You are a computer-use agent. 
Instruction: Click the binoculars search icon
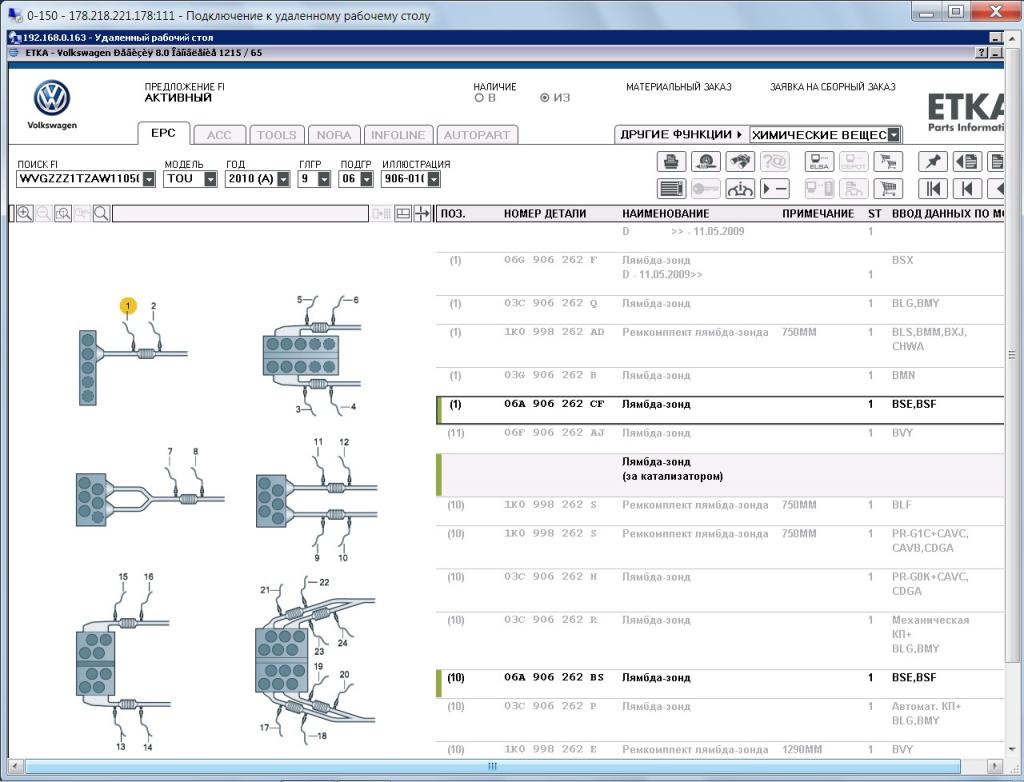click(x=740, y=161)
